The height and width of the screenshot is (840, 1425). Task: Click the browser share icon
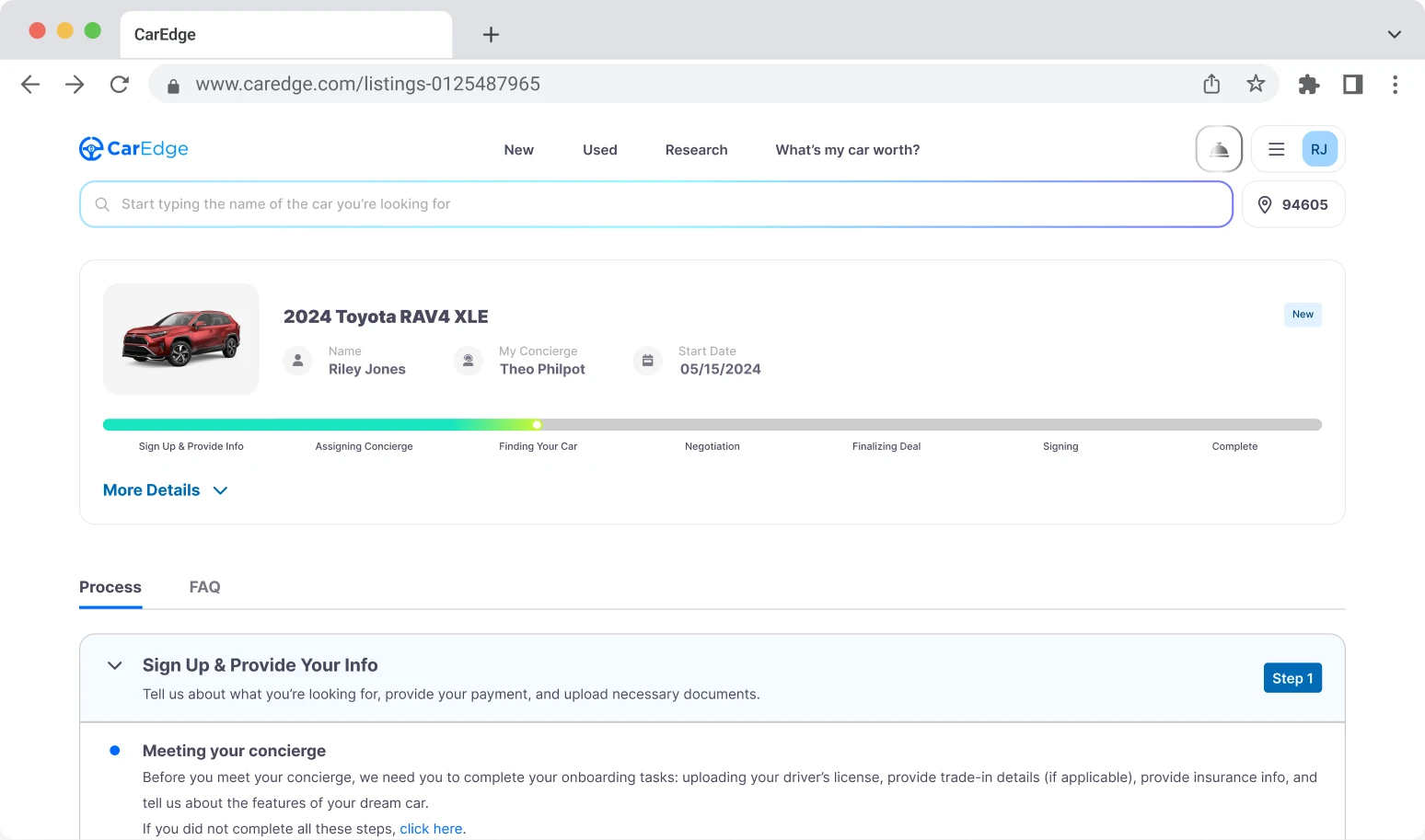coord(1211,85)
